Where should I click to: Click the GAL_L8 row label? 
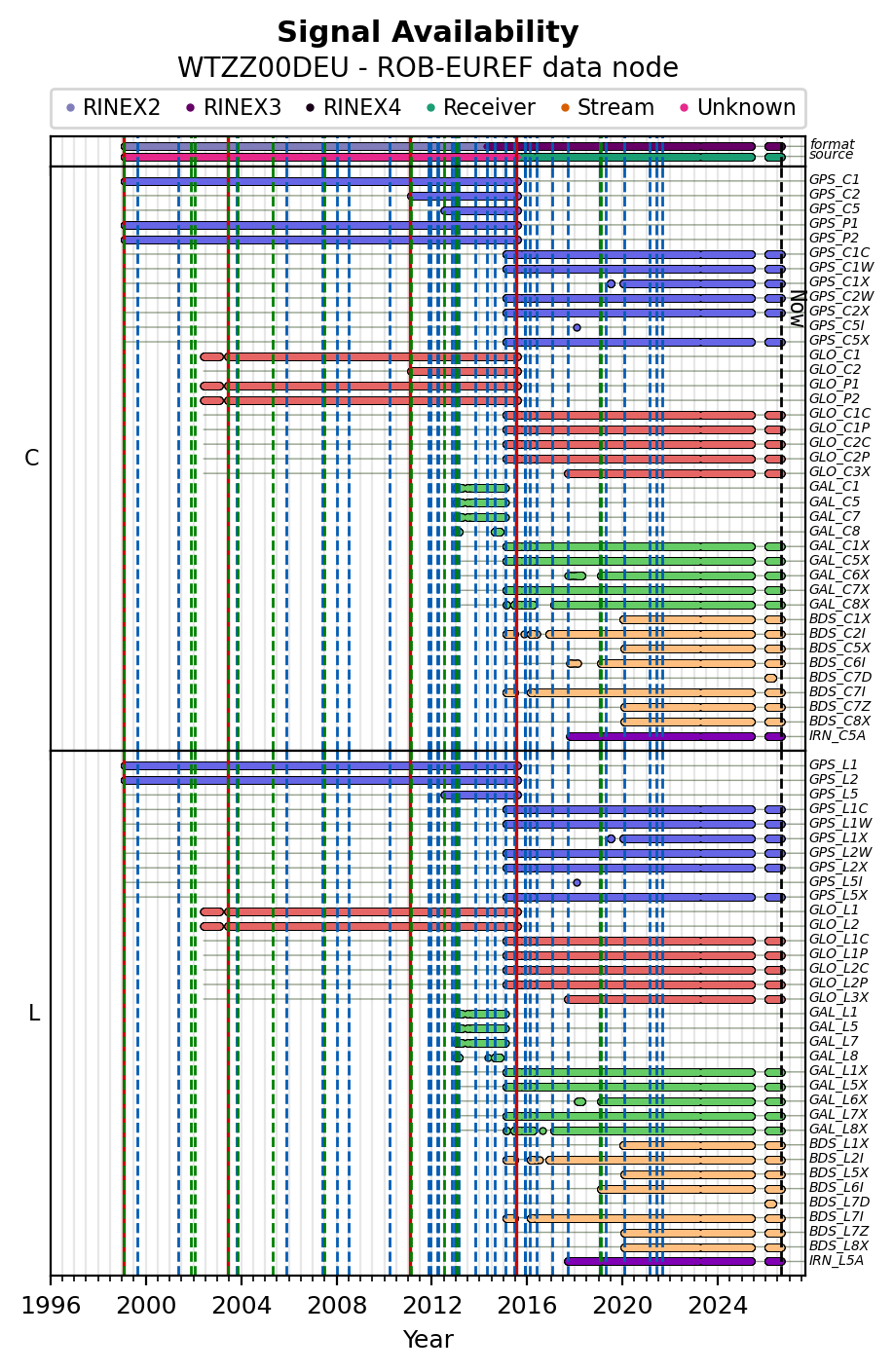(834, 1057)
